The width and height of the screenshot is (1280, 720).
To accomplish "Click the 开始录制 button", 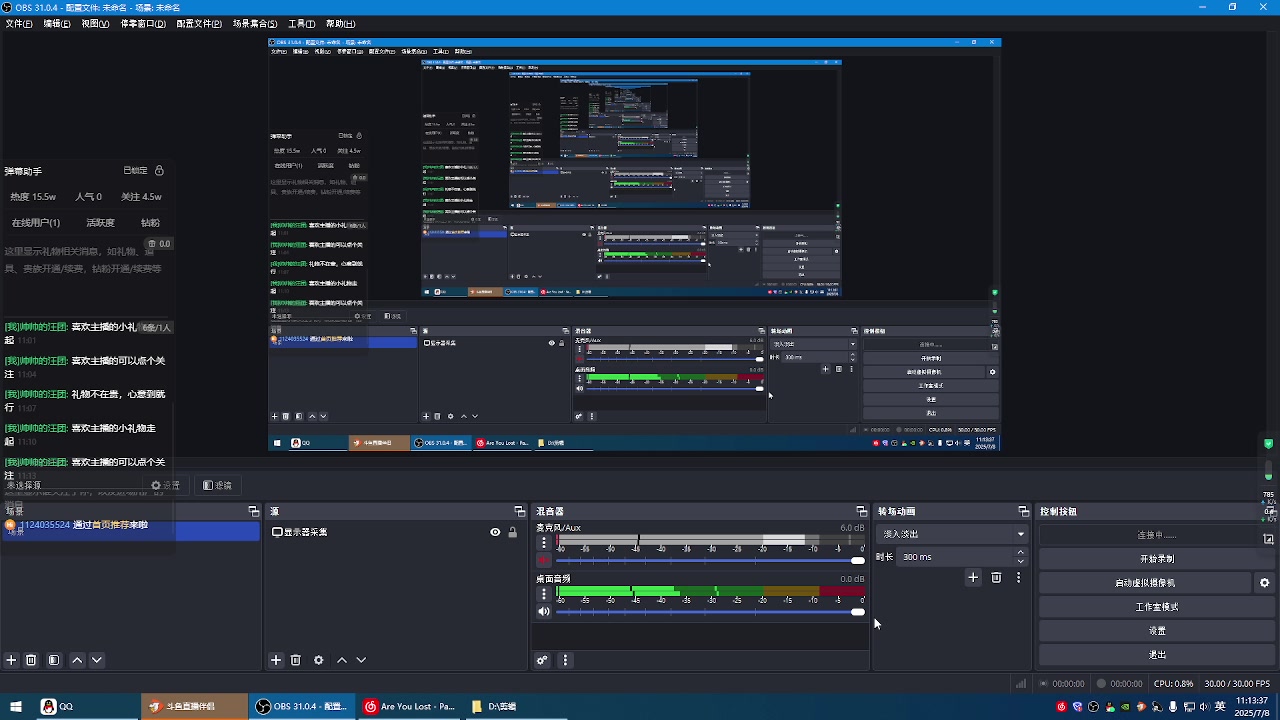I will click(x=1157, y=559).
